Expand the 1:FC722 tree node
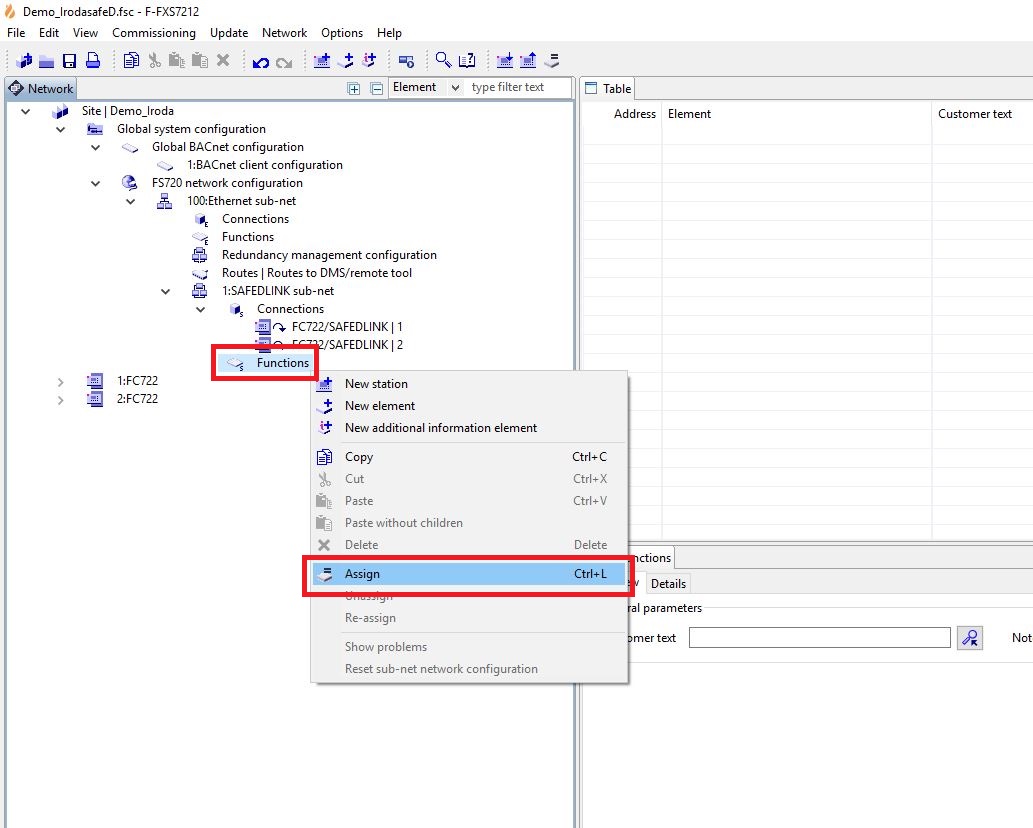Viewport: 1033px width, 828px height. point(60,381)
